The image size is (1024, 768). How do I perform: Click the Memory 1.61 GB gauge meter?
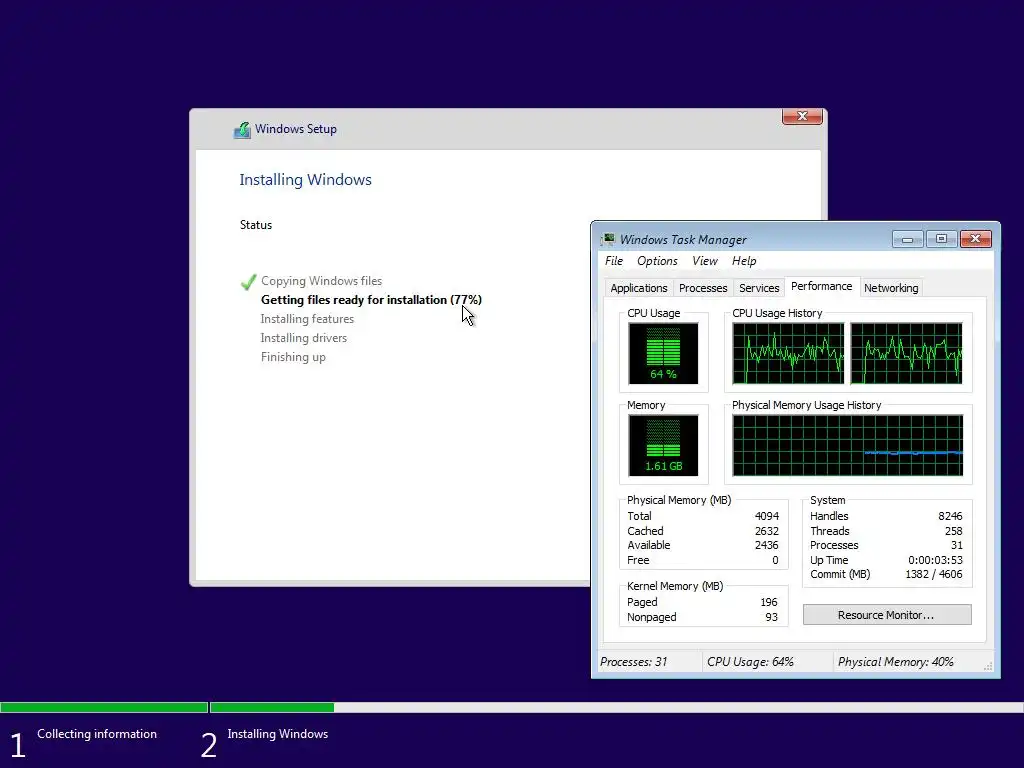[663, 445]
